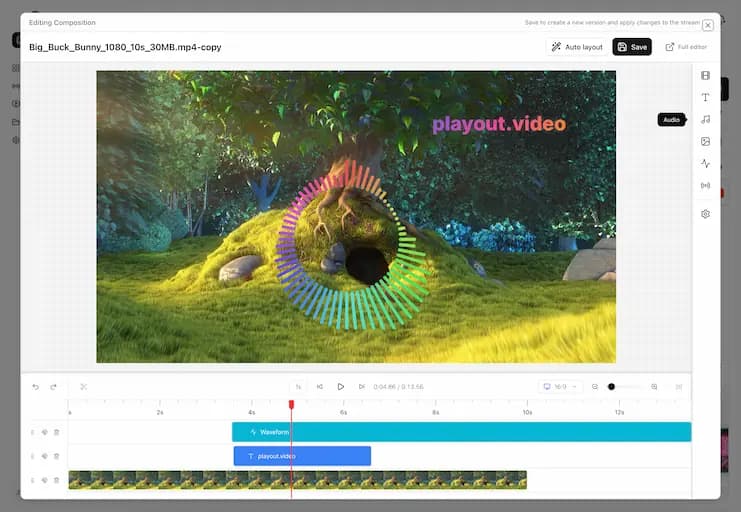
Task: Click Auto layout button
Action: [x=577, y=47]
